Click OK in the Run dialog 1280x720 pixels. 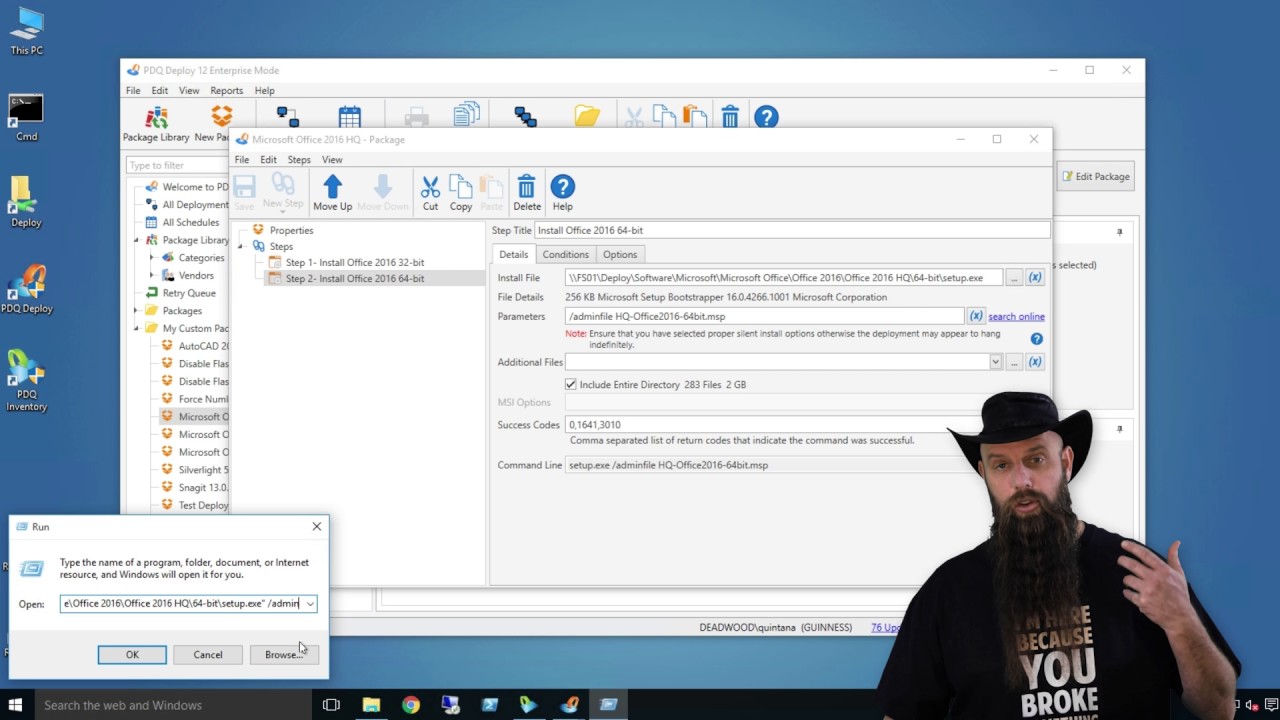click(x=132, y=654)
